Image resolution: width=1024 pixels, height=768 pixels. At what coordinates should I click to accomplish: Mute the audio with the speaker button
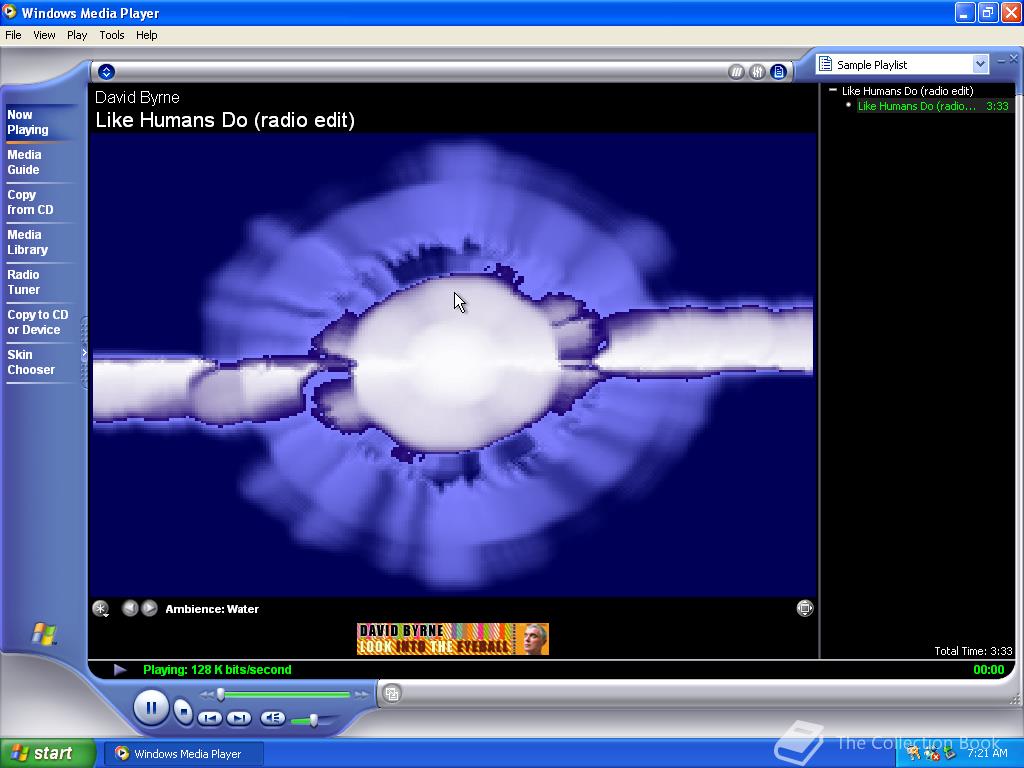coord(272,718)
